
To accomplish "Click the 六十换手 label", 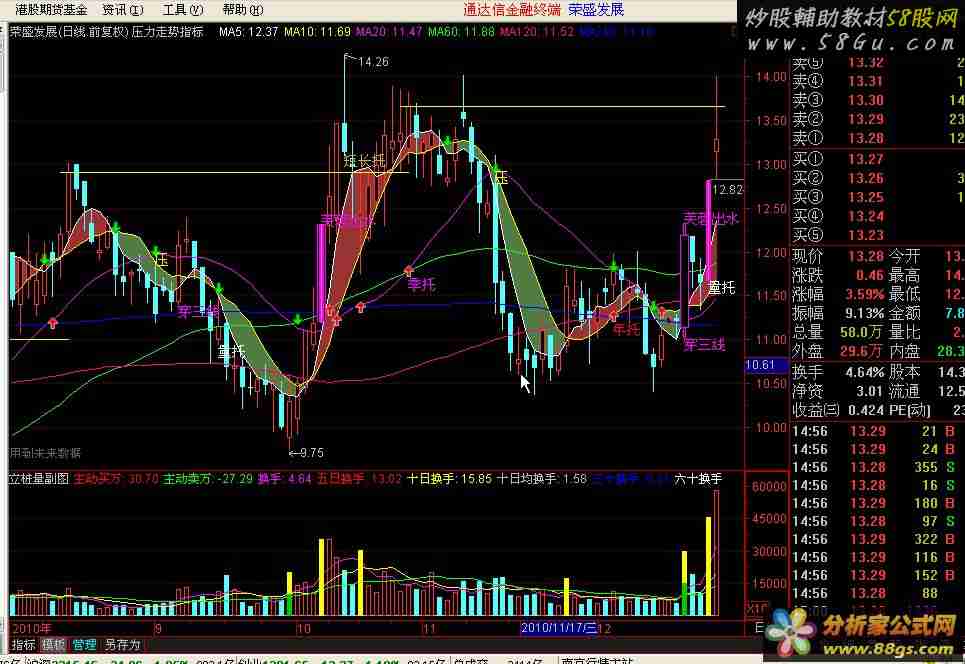I will (698, 479).
